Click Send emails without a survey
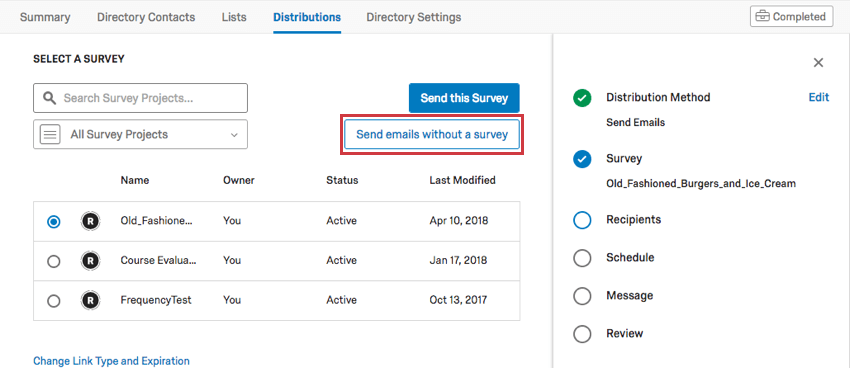This screenshot has height=368, width=850. (x=432, y=134)
